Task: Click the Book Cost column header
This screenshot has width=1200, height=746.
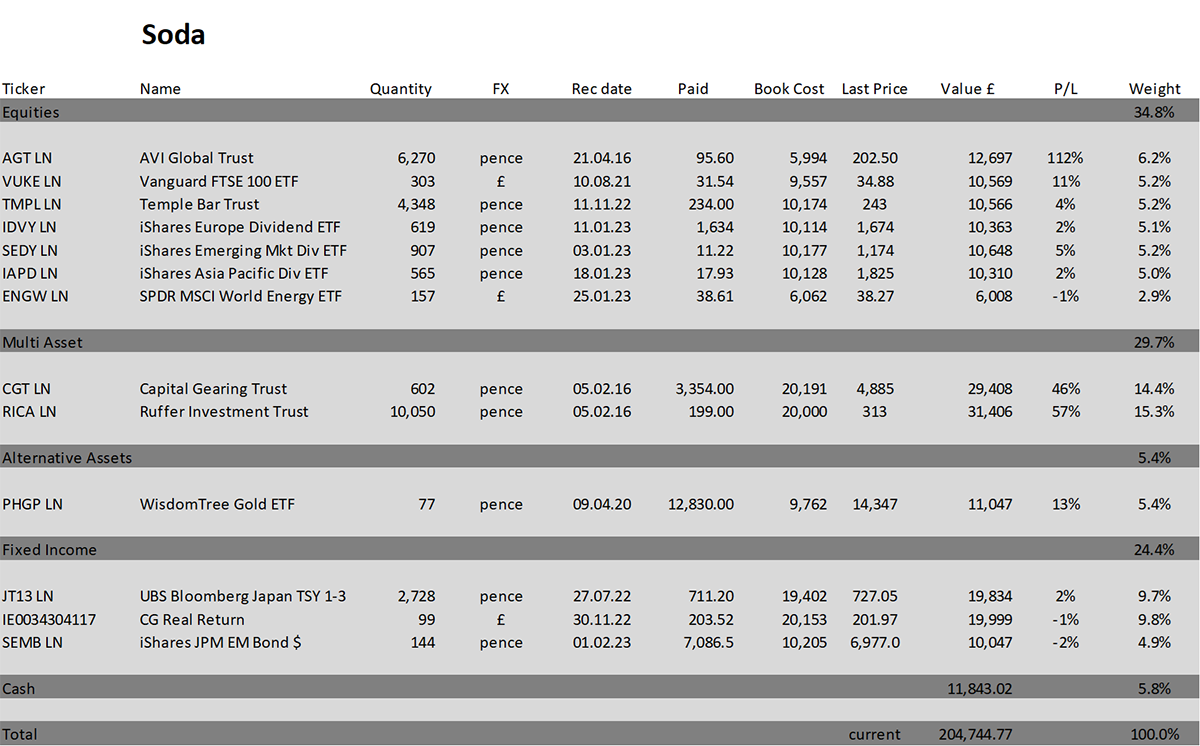Action: pyautogui.click(x=789, y=89)
